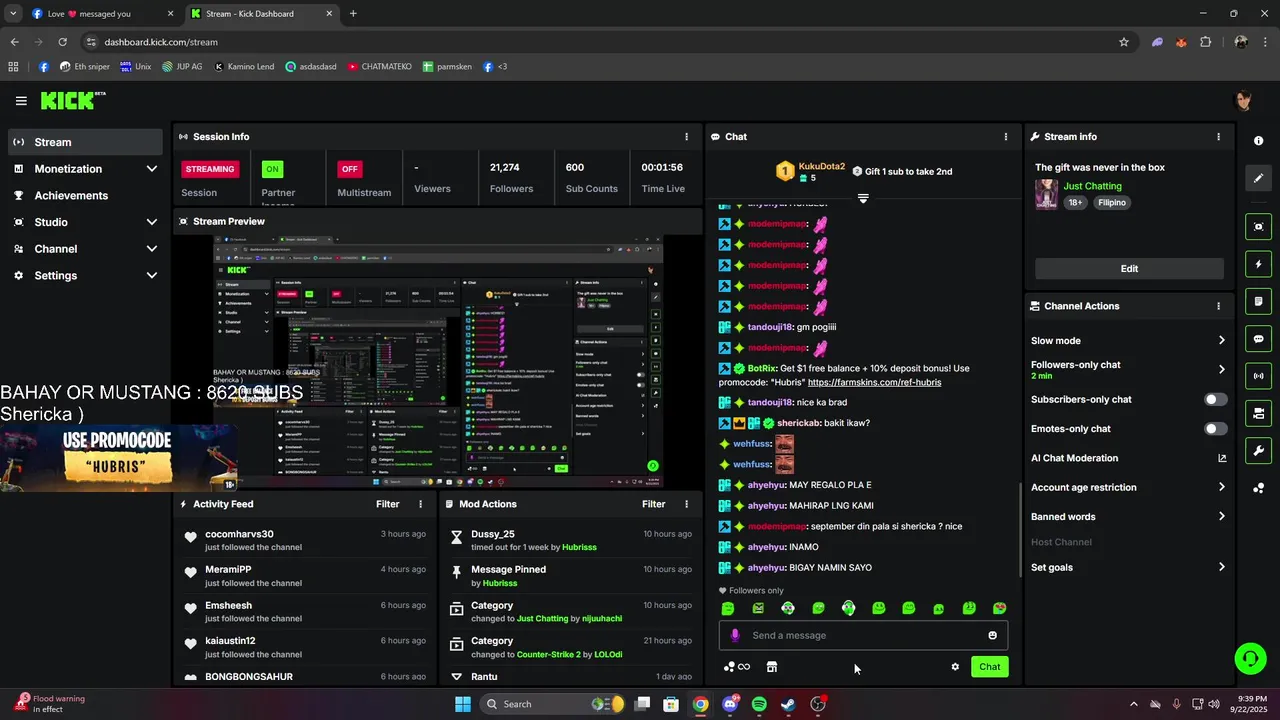The image size is (1280, 720).
Task: Click the chat bubble icon in right toolbar
Action: point(1258,339)
